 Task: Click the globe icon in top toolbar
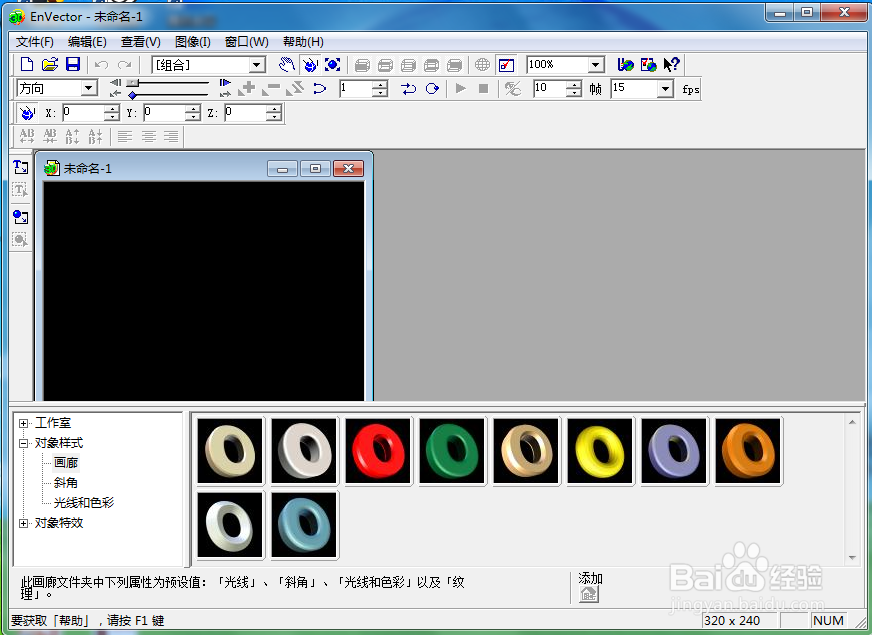click(482, 65)
